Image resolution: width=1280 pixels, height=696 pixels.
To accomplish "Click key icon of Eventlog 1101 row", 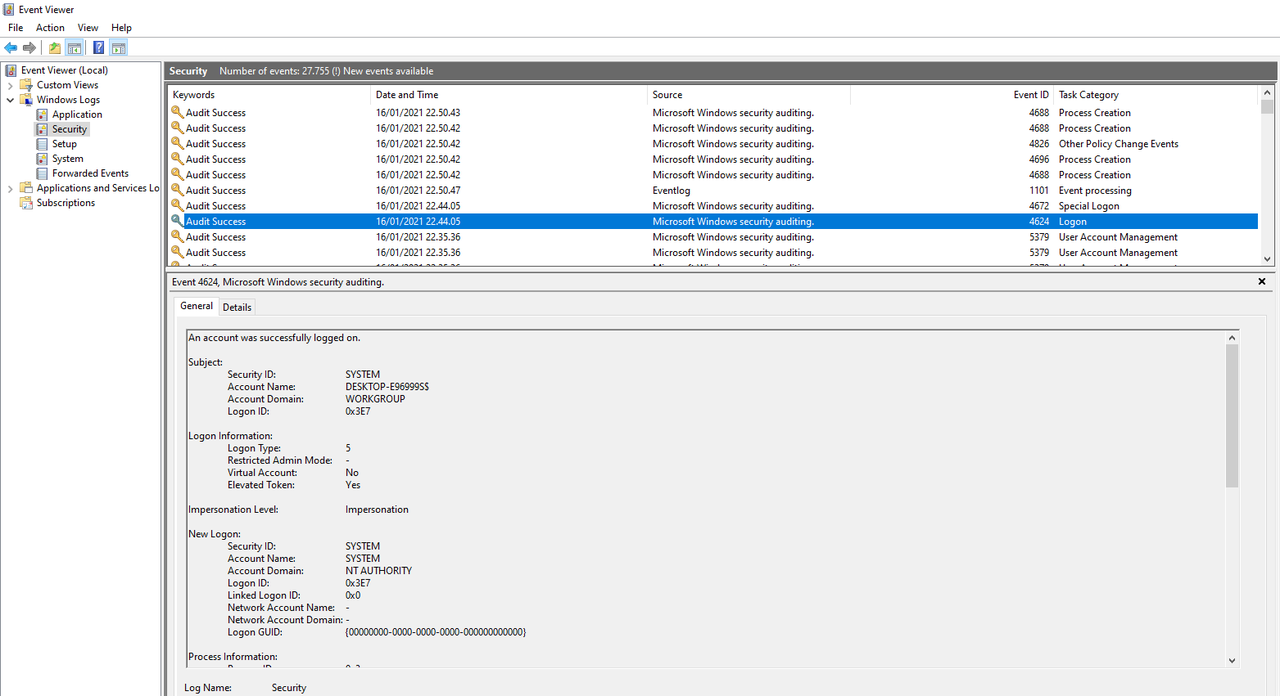I will click(177, 190).
